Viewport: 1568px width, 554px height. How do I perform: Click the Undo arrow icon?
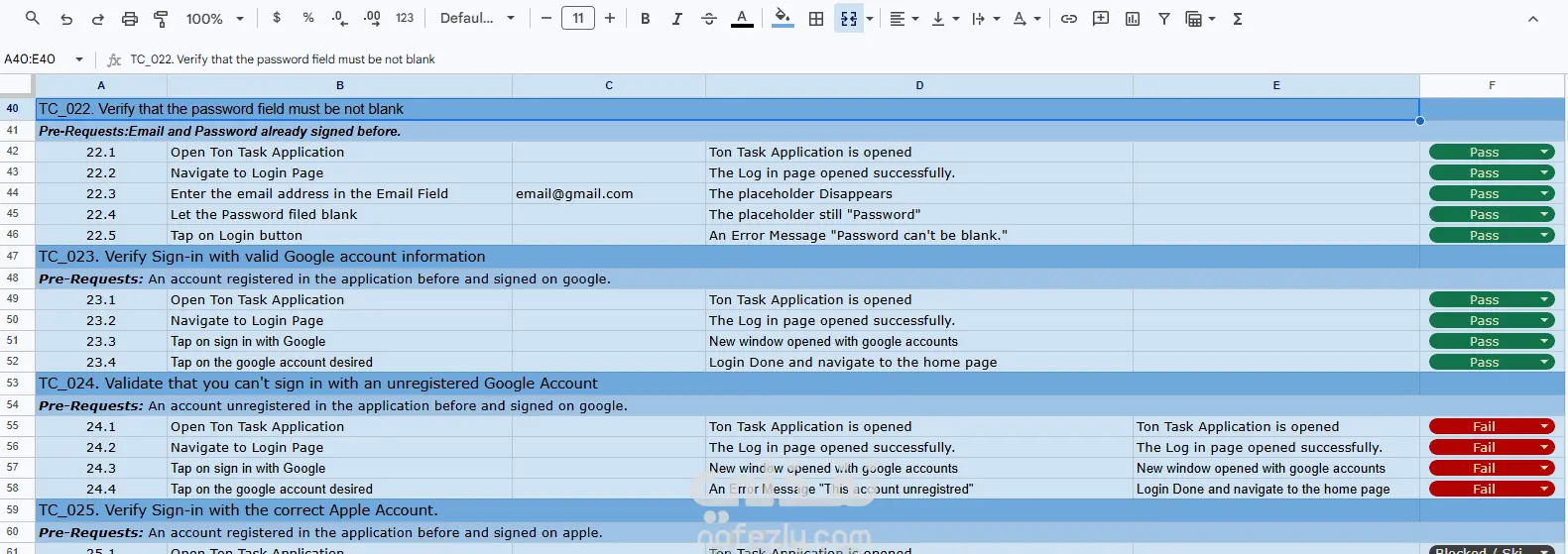66,18
